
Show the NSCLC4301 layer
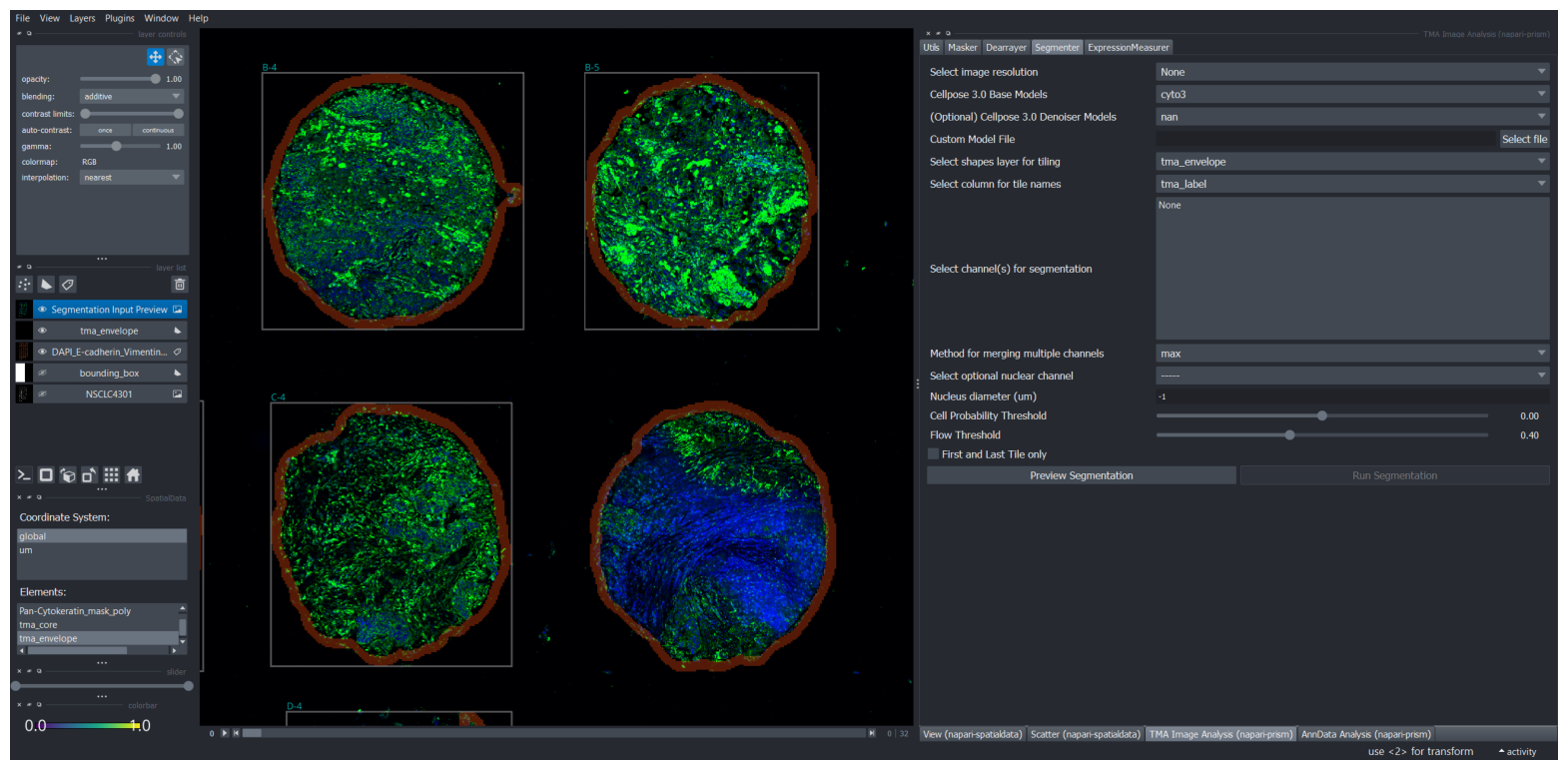coord(42,393)
